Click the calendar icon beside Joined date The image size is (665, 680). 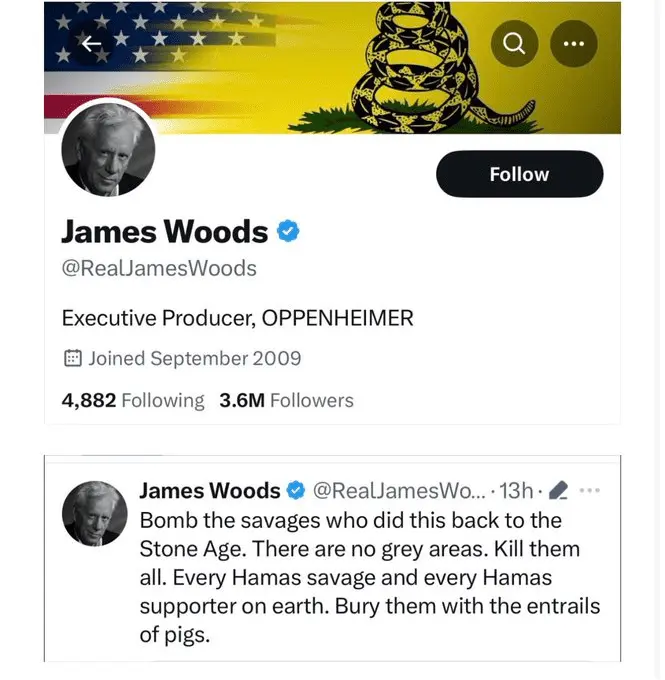click(72, 358)
